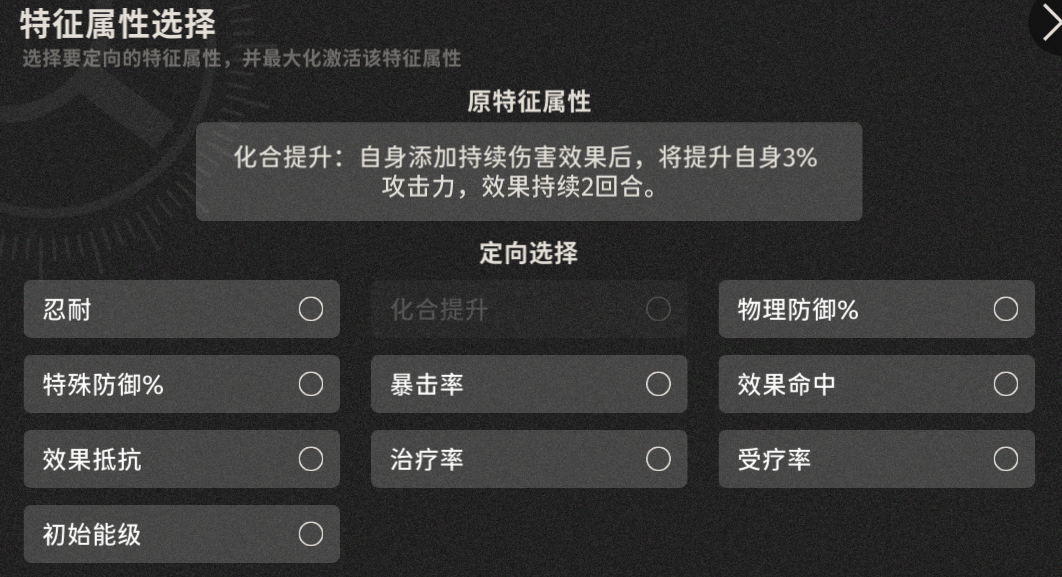Select the 效果抵抗 radio circle

coord(311,459)
